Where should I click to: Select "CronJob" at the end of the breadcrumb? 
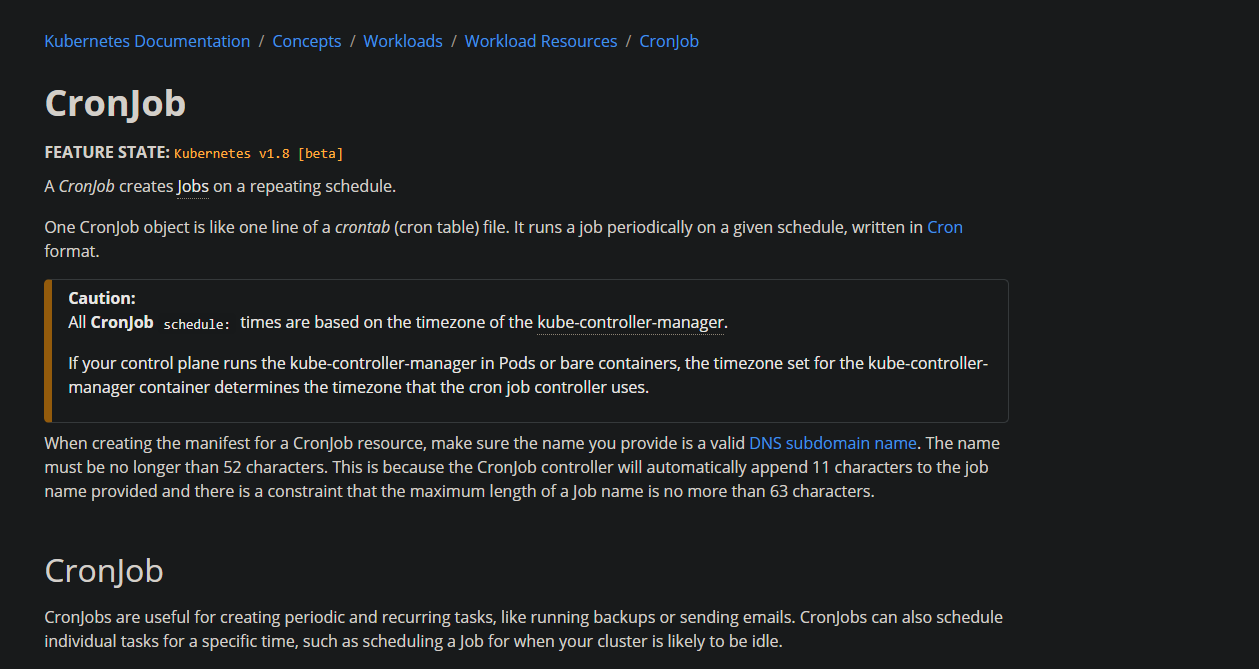(668, 41)
